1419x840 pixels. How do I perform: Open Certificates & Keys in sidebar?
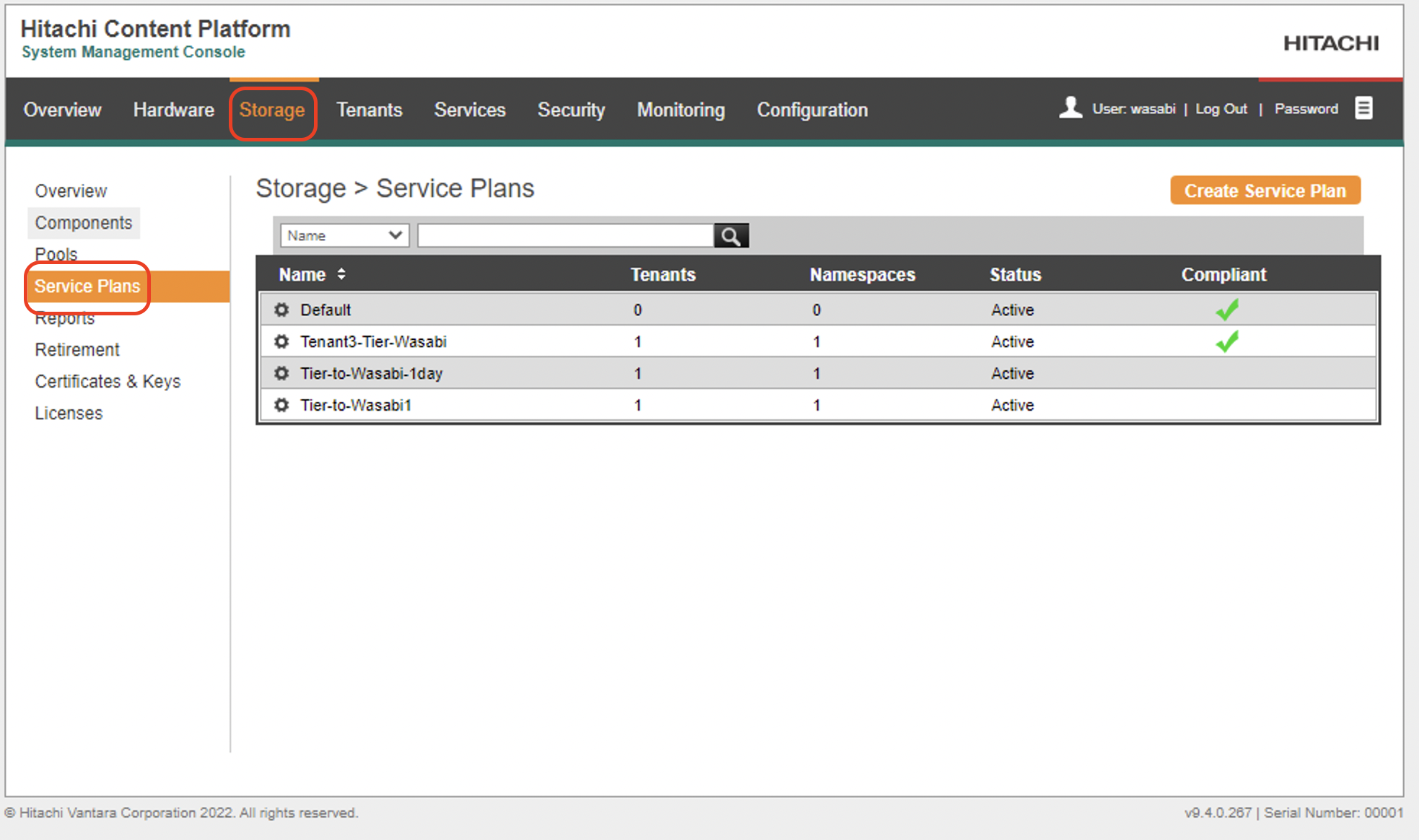(x=108, y=381)
